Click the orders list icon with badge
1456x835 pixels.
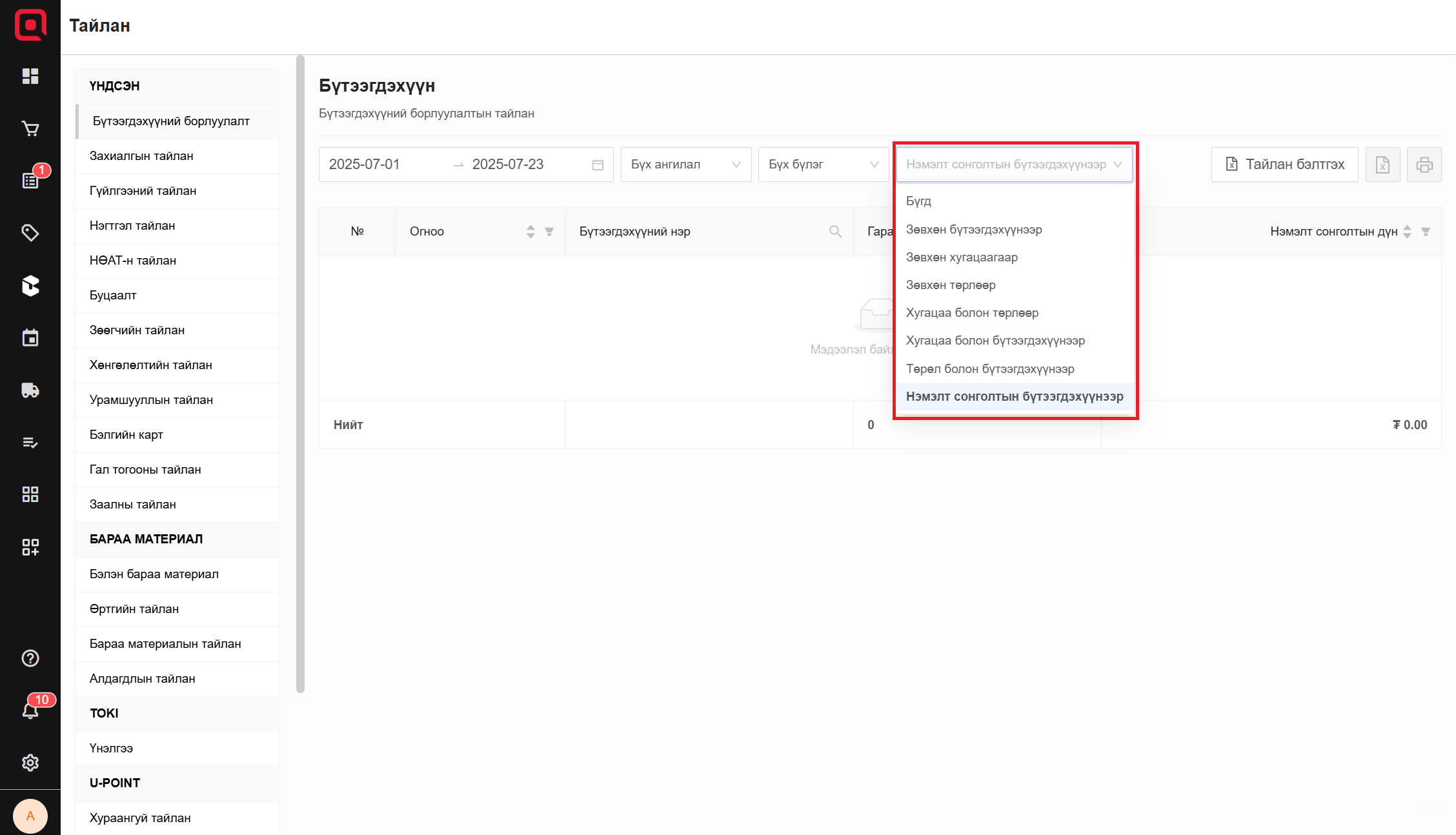30,181
